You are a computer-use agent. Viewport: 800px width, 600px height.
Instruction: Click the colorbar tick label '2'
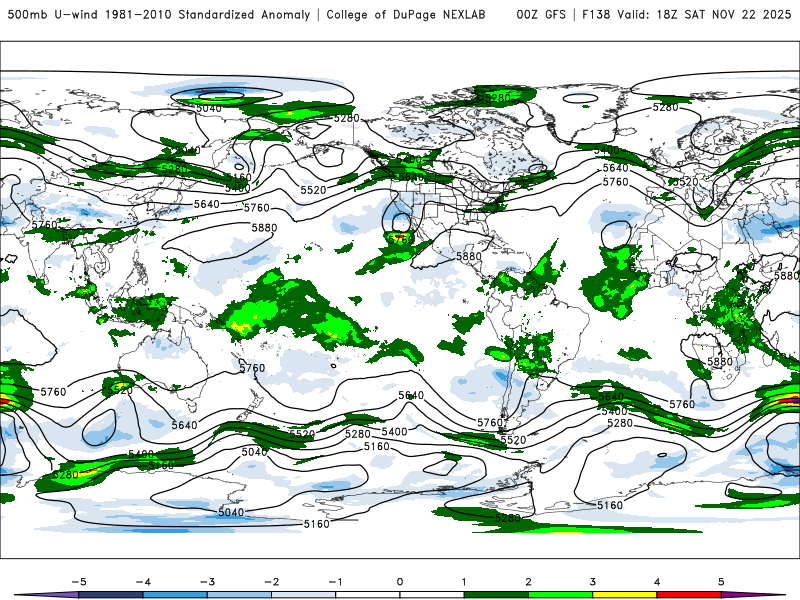point(528,582)
